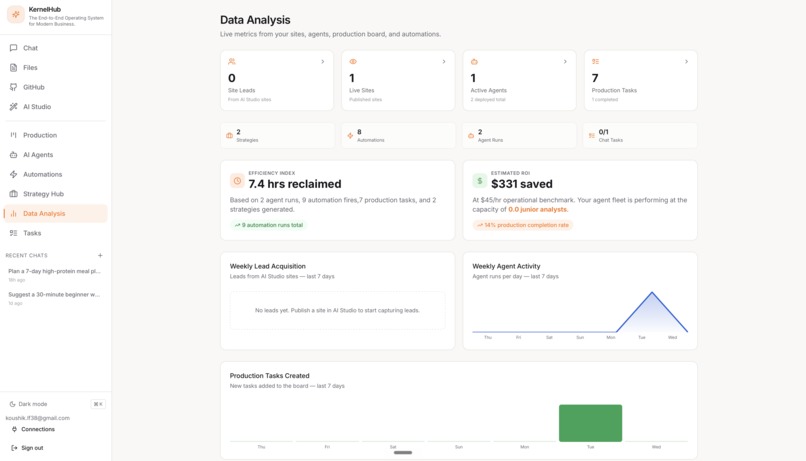The width and height of the screenshot is (806, 461).
Task: Click the Weekly Lead Acquisition title
Action: coord(267,266)
